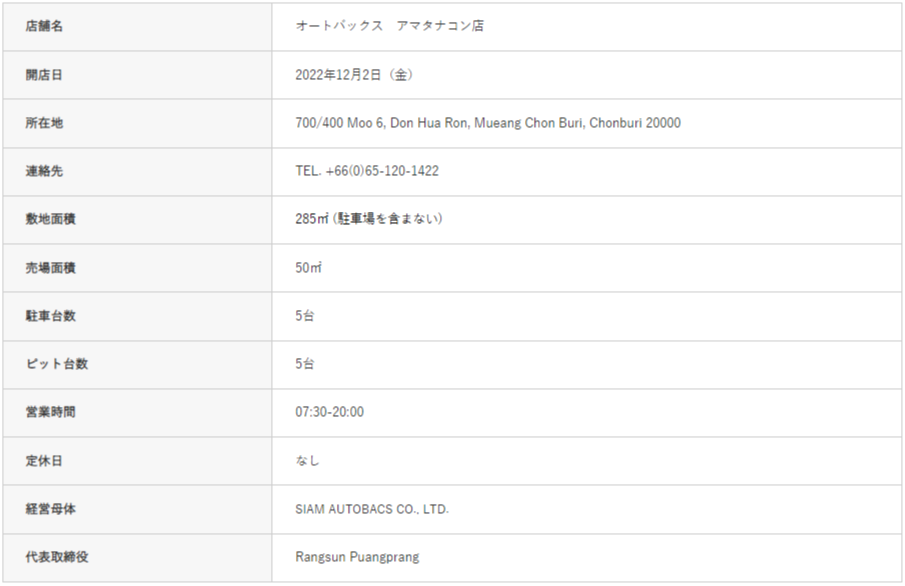The width and height of the screenshot is (905, 586).
Task: Click the phone number +66(0)65-120-1422
Action: [x=382, y=171]
